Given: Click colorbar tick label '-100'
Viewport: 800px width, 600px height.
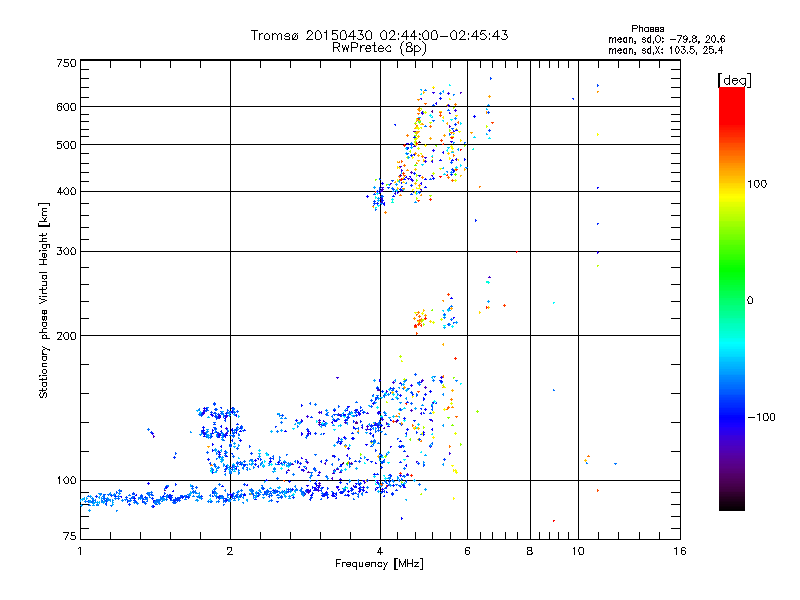Looking at the screenshot, I should pyautogui.click(x=761, y=417).
